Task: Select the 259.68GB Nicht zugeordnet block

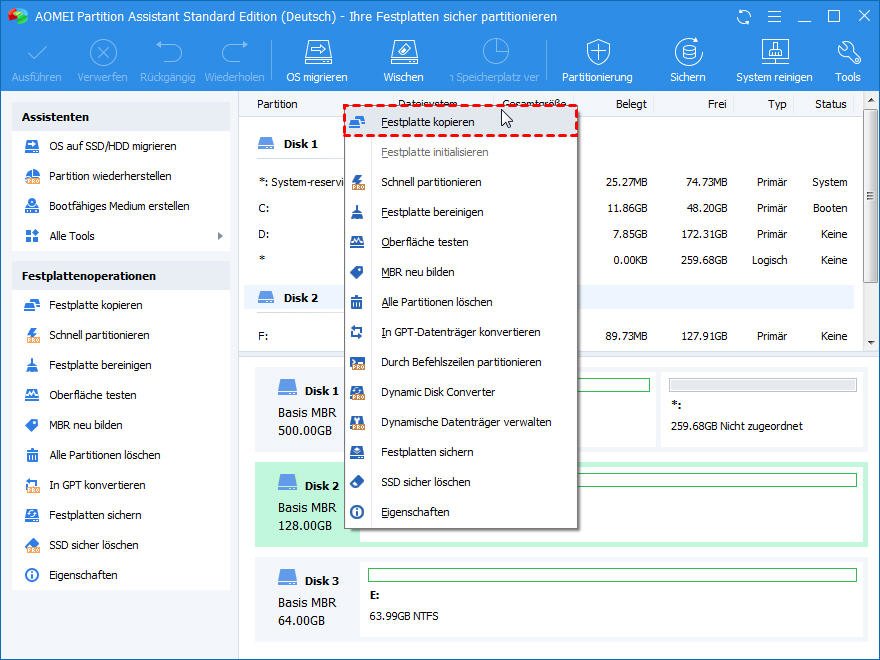Action: pos(762,409)
